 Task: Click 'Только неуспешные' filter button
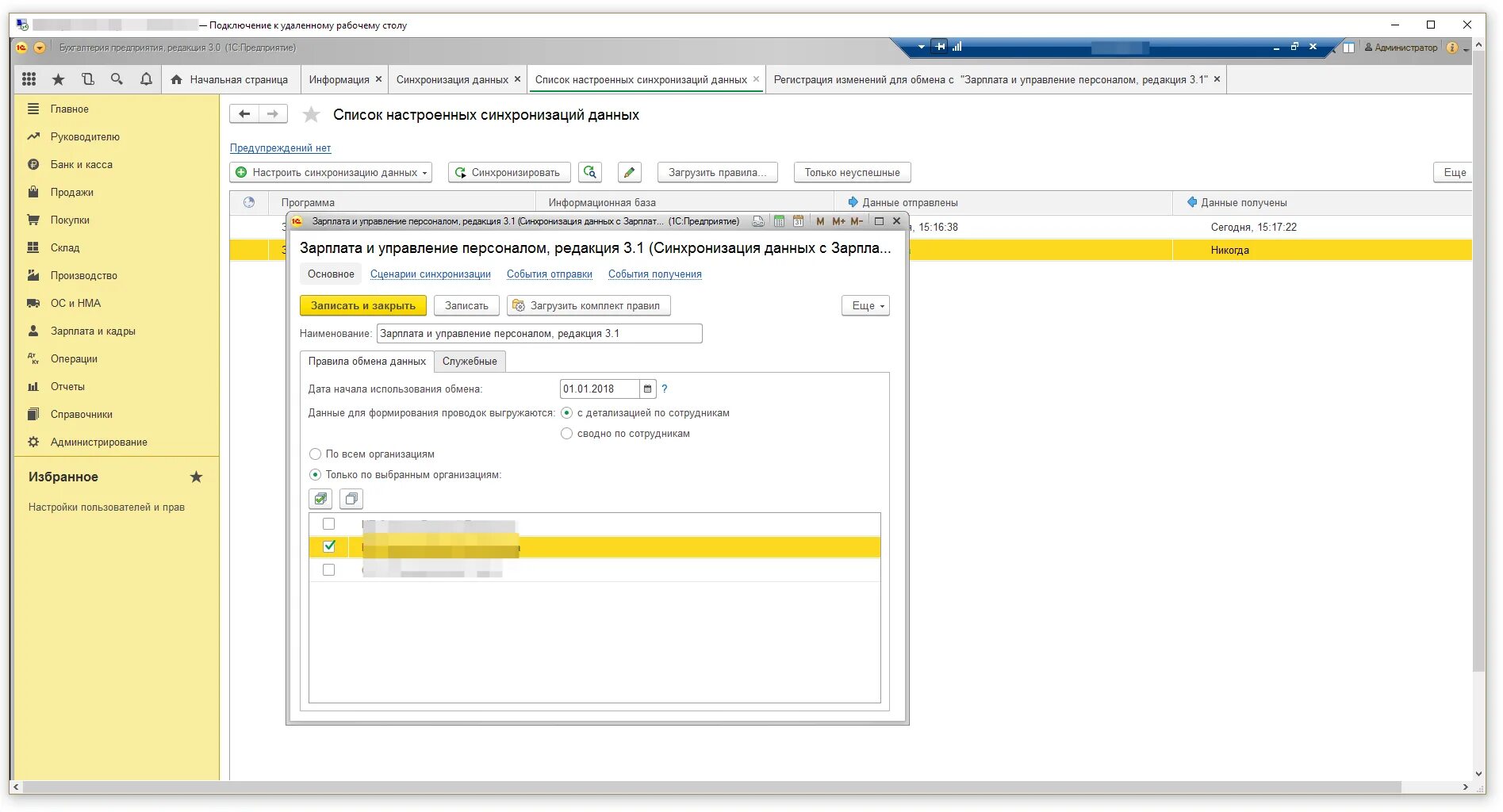(x=852, y=172)
